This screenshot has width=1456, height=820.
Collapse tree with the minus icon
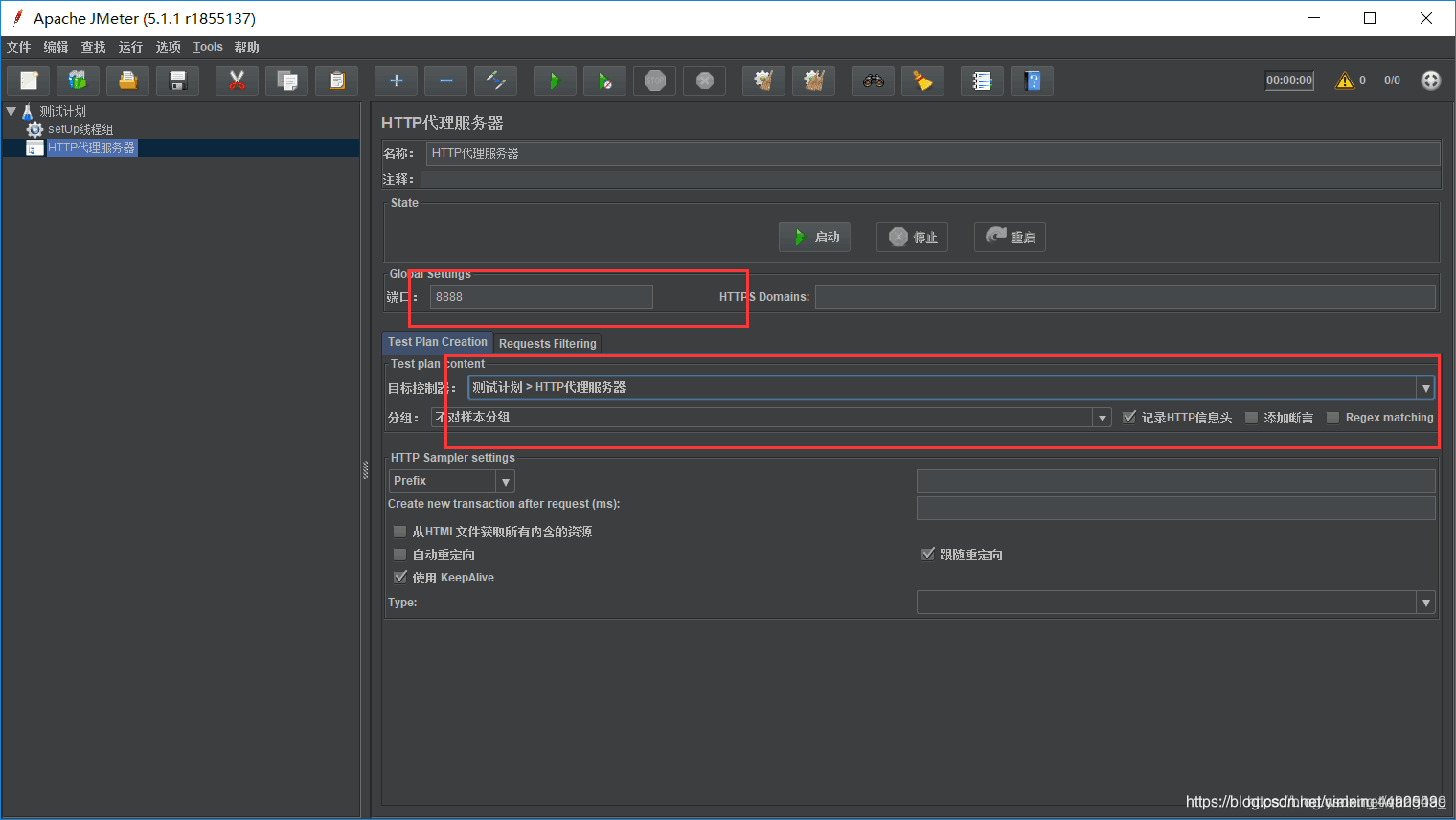[x=445, y=80]
